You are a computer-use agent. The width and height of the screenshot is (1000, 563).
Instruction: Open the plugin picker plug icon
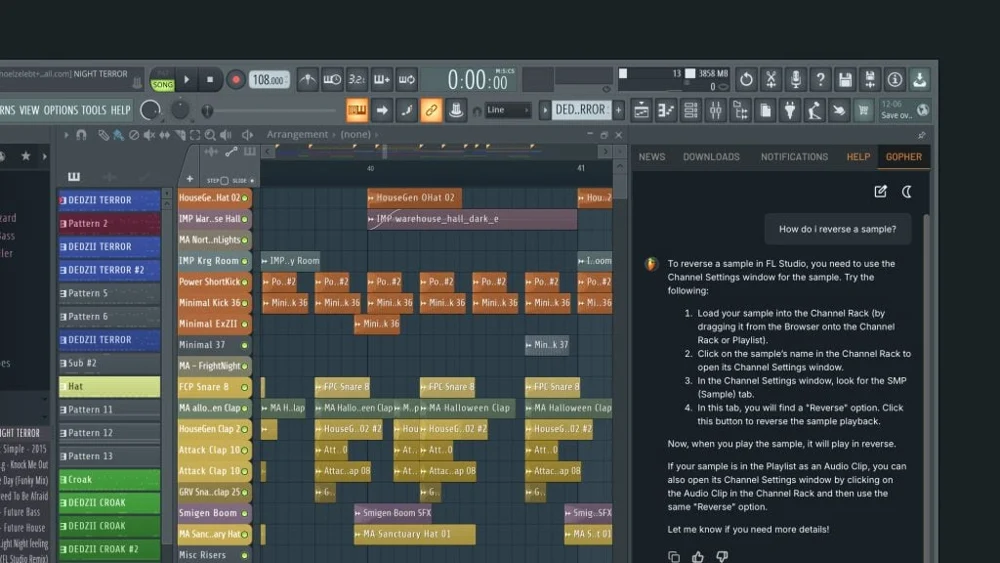coord(790,110)
